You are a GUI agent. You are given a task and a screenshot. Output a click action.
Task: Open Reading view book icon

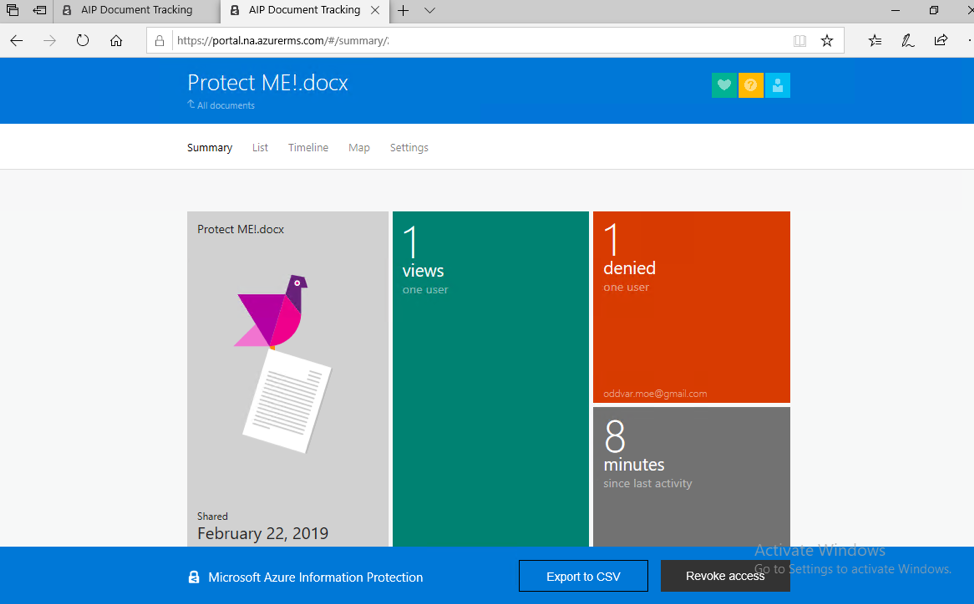799,41
